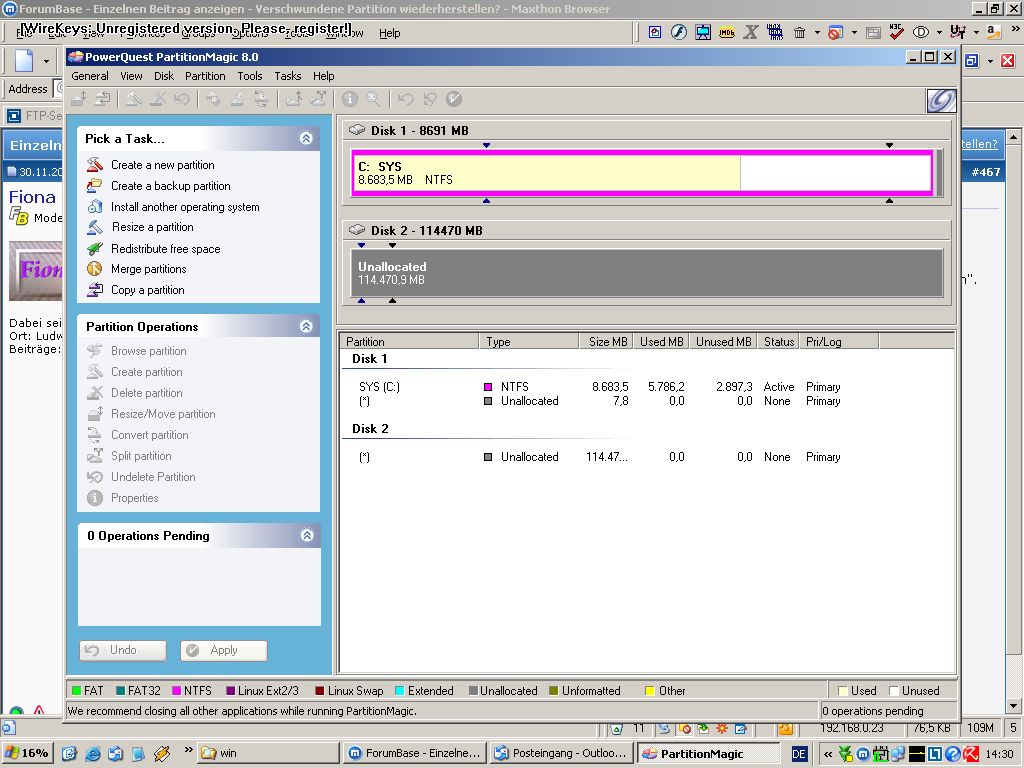The width and height of the screenshot is (1024, 768).
Task: Expand hidden system tray icons chevron
Action: (827, 754)
